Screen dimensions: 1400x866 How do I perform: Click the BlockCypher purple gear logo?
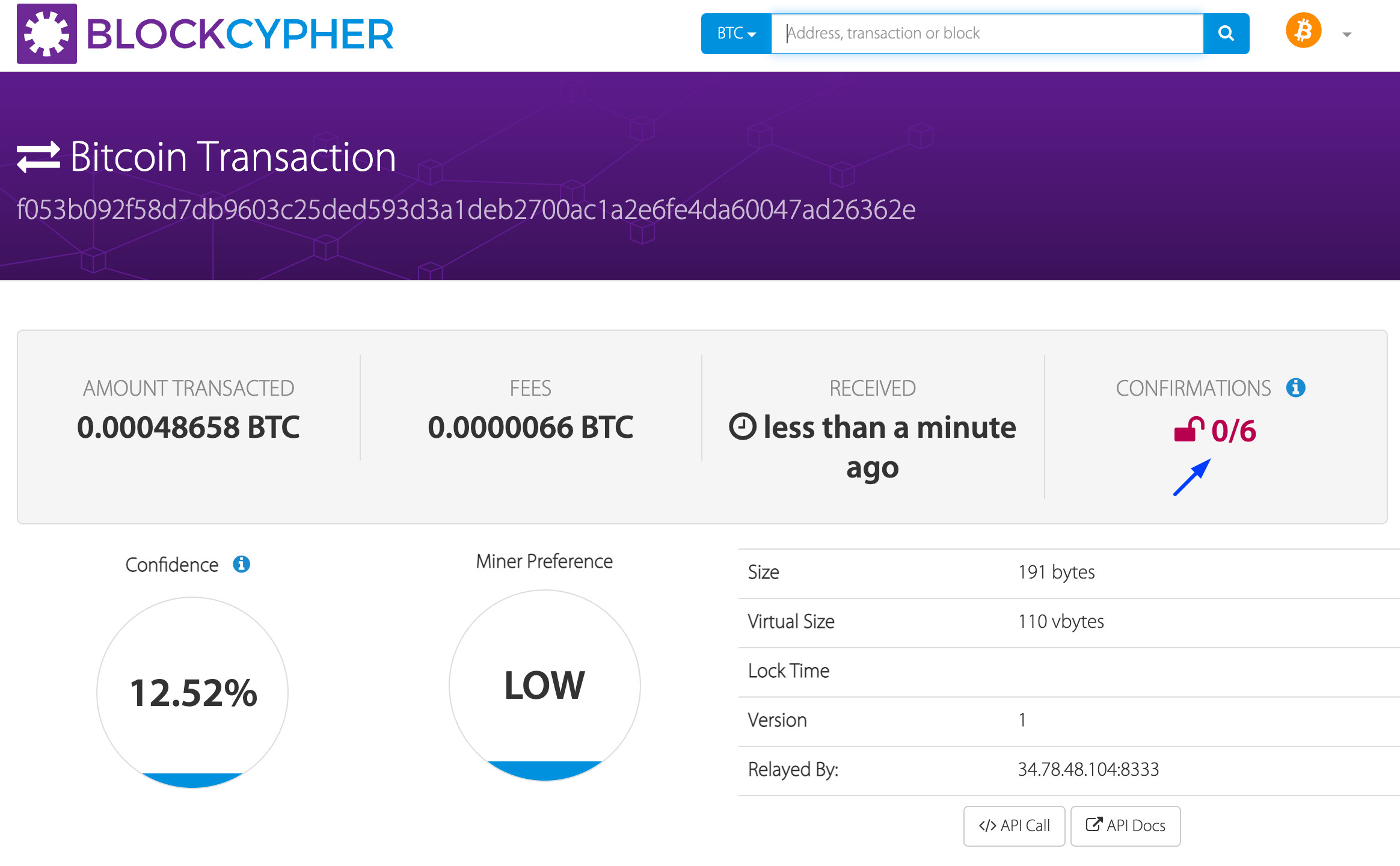tap(47, 34)
